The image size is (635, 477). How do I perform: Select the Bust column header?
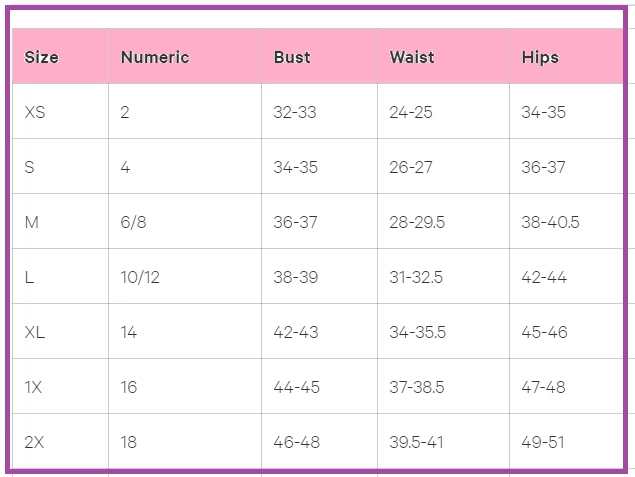[x=292, y=57]
